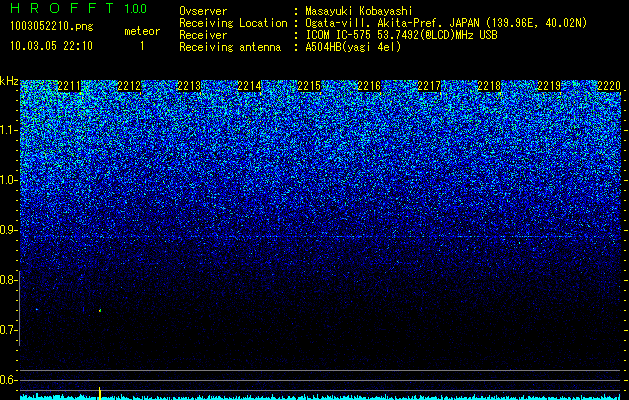Click the 2213 time marker

[x=189, y=86]
